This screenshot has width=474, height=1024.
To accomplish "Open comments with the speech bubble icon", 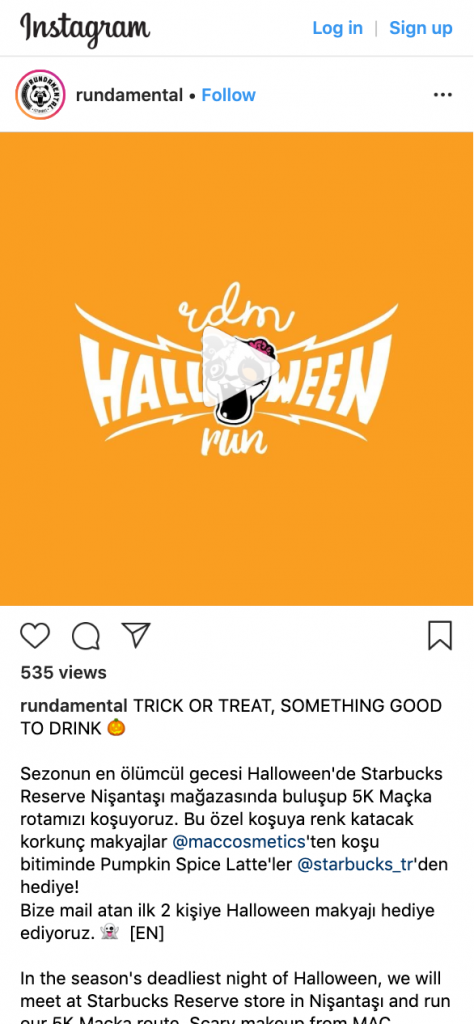I will click(x=86, y=635).
